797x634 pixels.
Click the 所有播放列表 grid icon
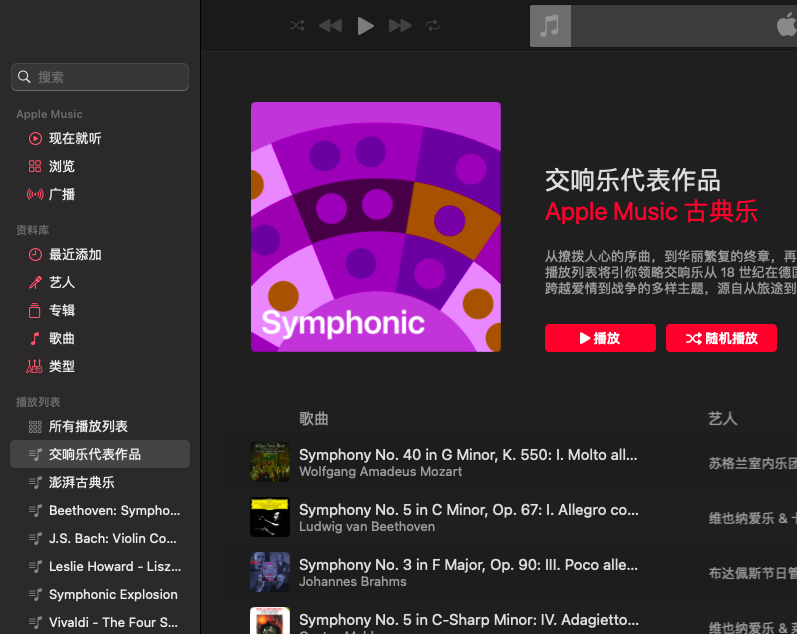pos(35,427)
